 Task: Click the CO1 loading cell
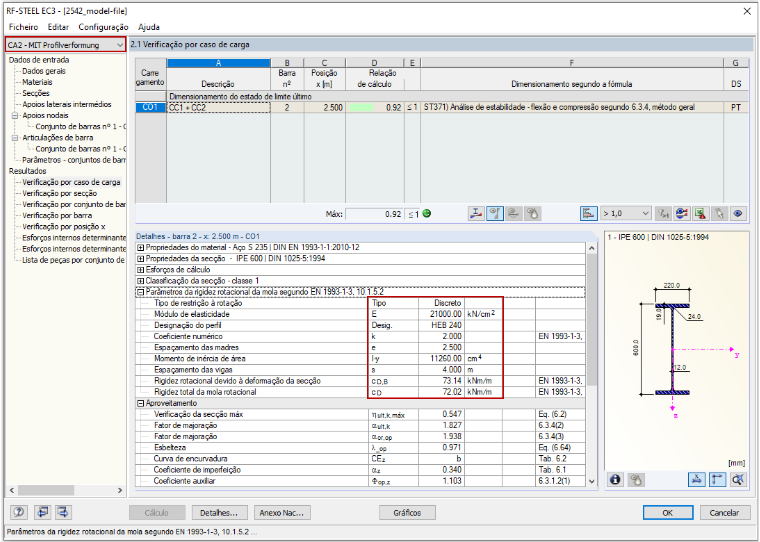click(x=150, y=108)
